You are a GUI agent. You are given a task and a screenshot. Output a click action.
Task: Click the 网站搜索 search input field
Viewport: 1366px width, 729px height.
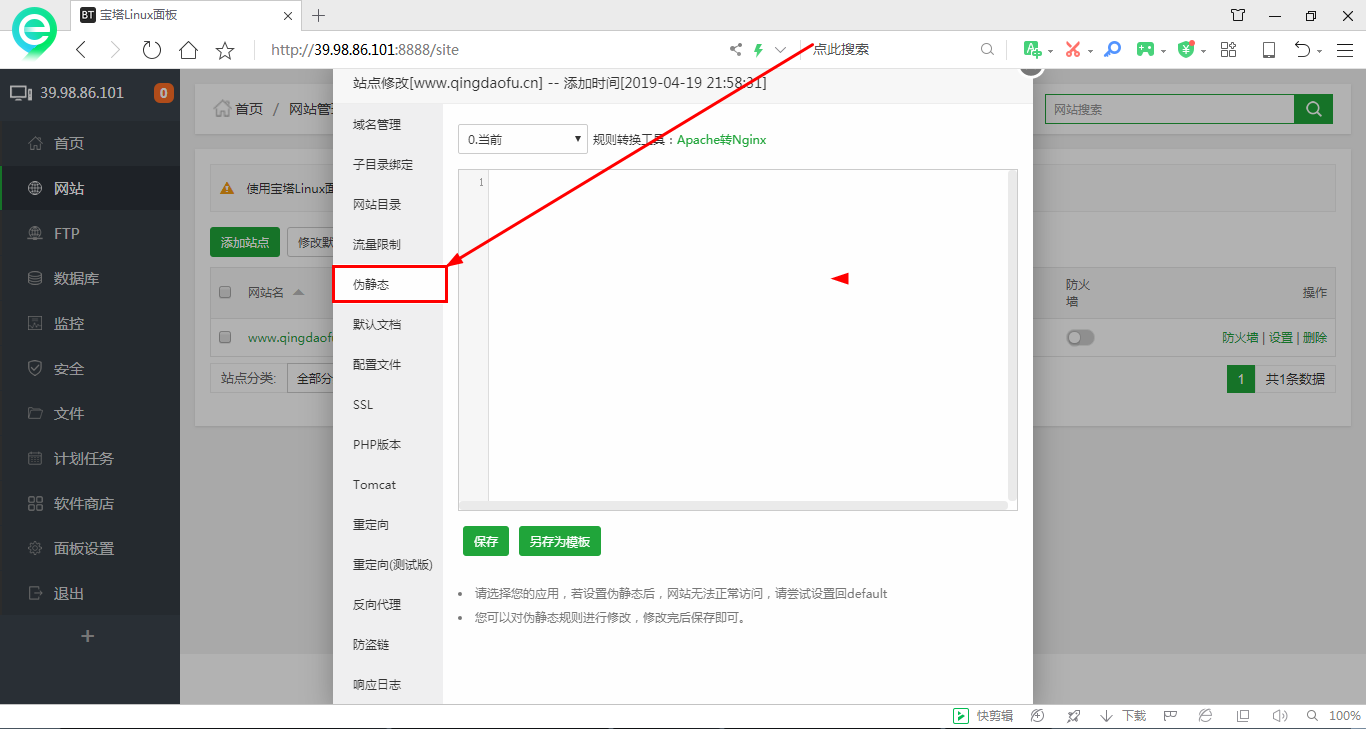1170,109
